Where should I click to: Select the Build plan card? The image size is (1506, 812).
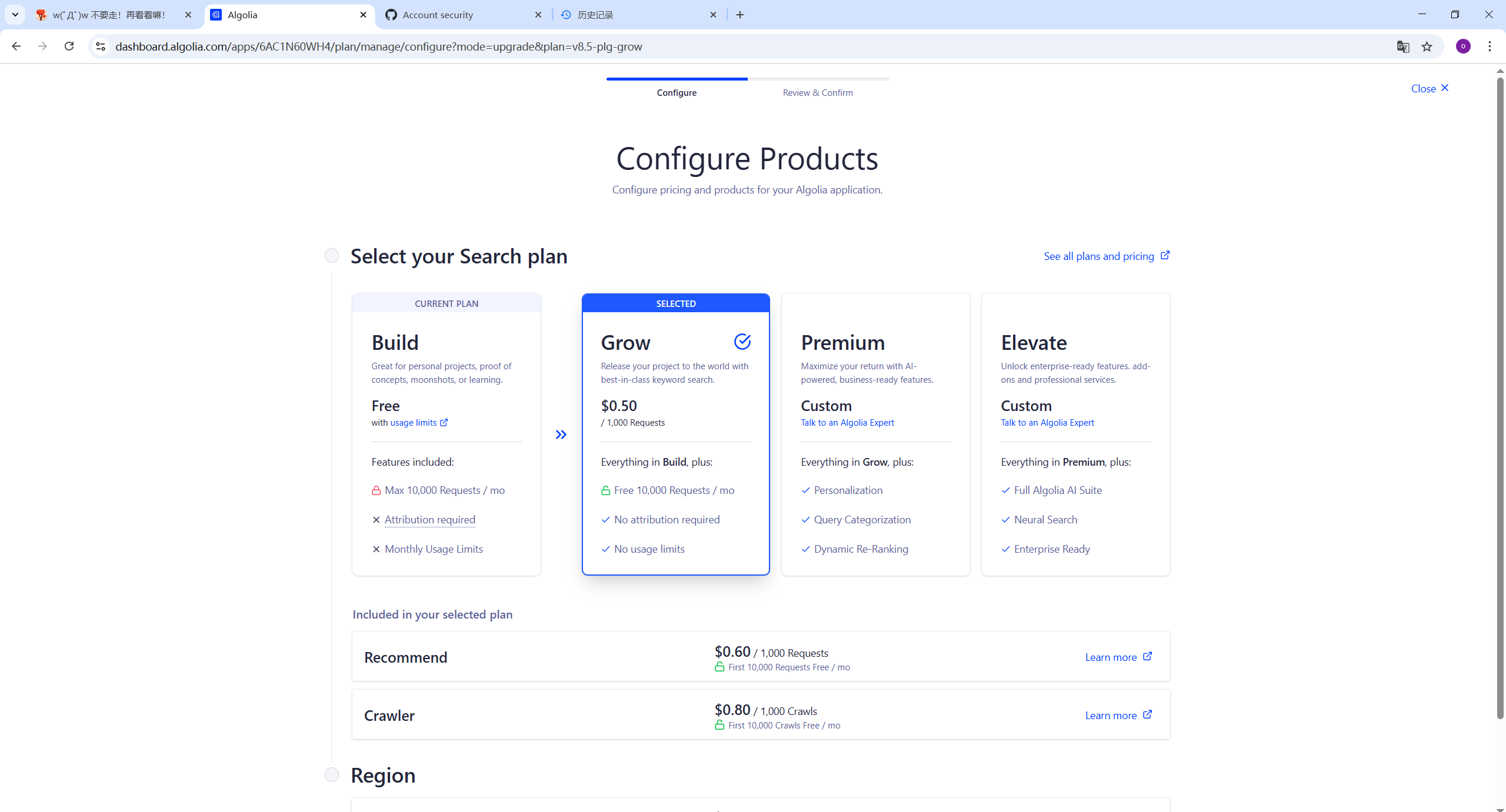[447, 435]
